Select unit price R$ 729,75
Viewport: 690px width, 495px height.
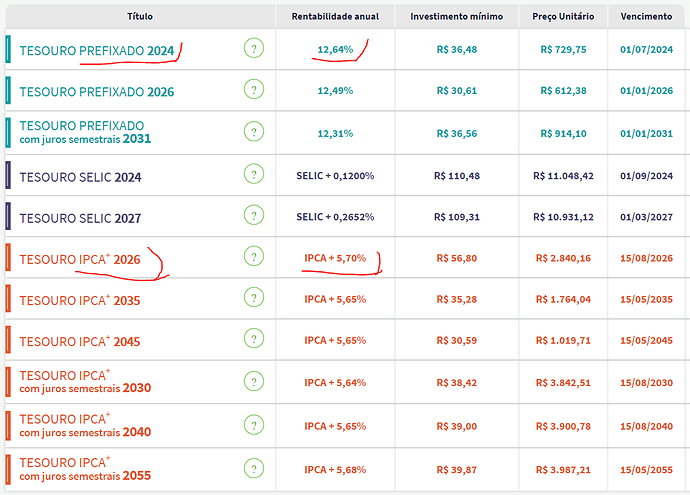(x=563, y=49)
